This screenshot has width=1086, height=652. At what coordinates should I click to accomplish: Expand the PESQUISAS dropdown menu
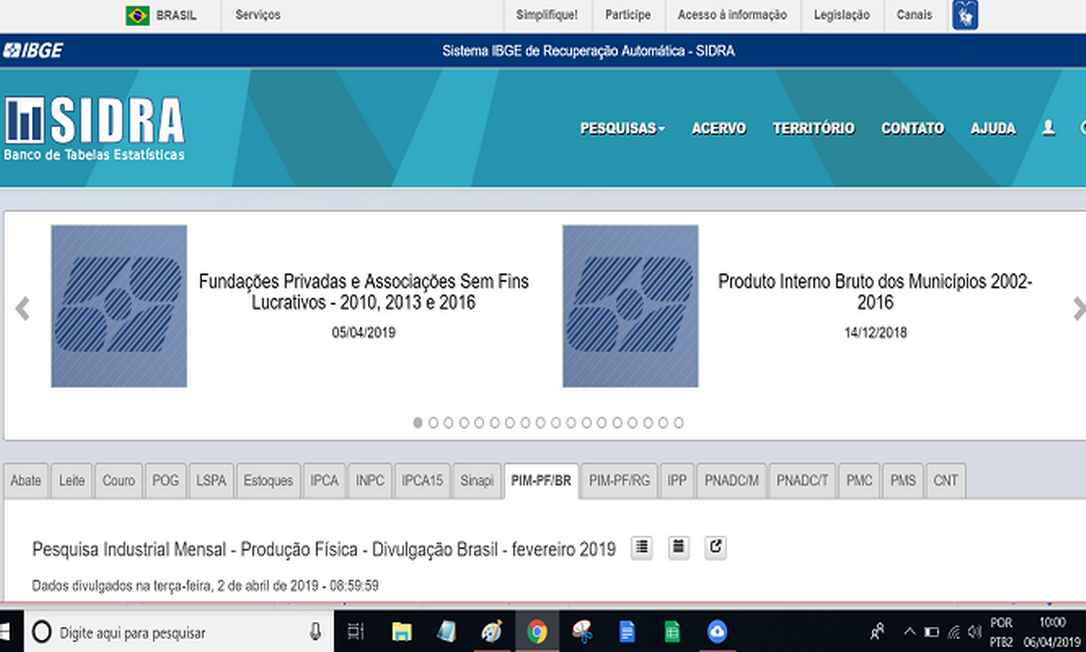622,128
